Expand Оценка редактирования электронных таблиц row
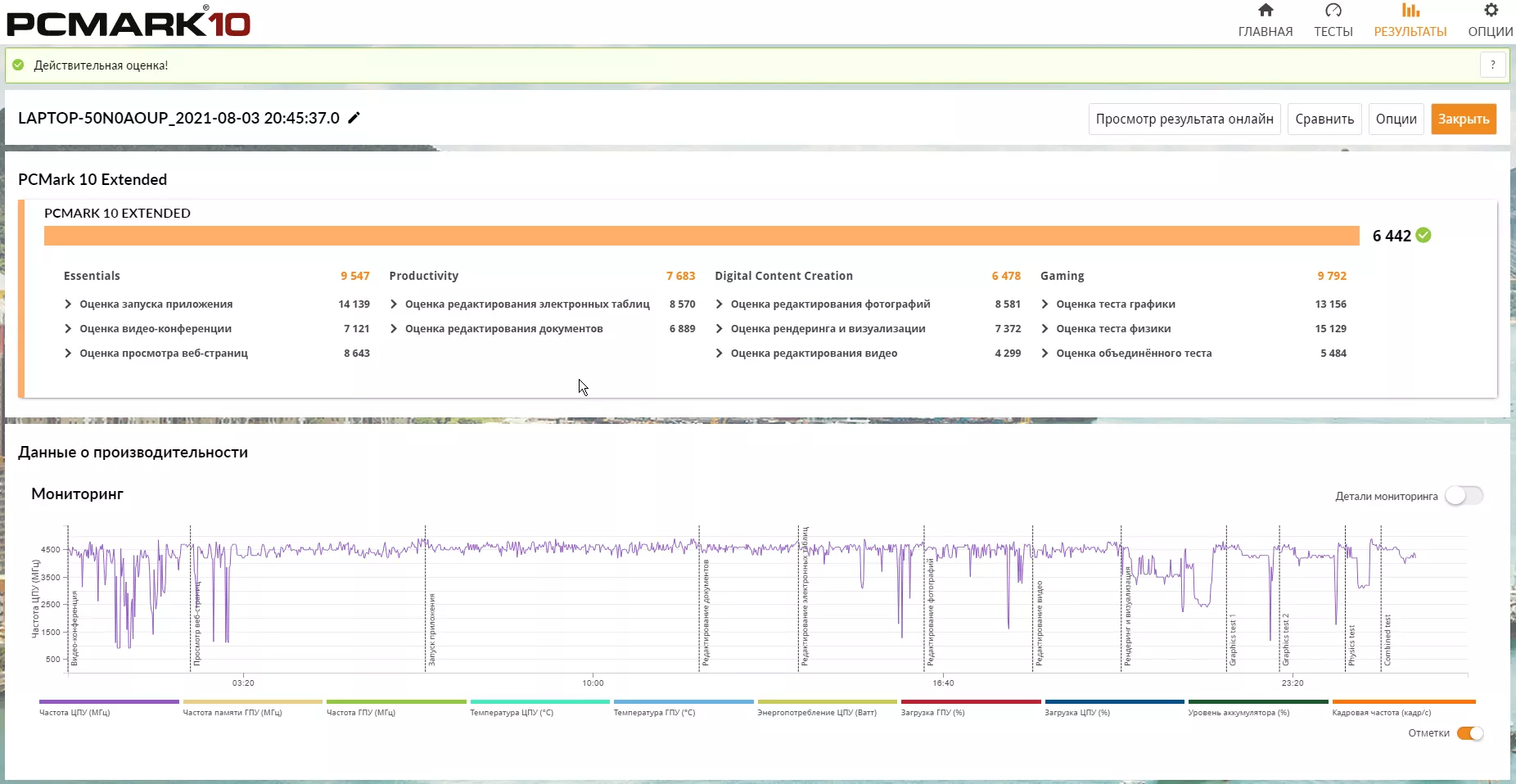The image size is (1516, 784). [394, 304]
